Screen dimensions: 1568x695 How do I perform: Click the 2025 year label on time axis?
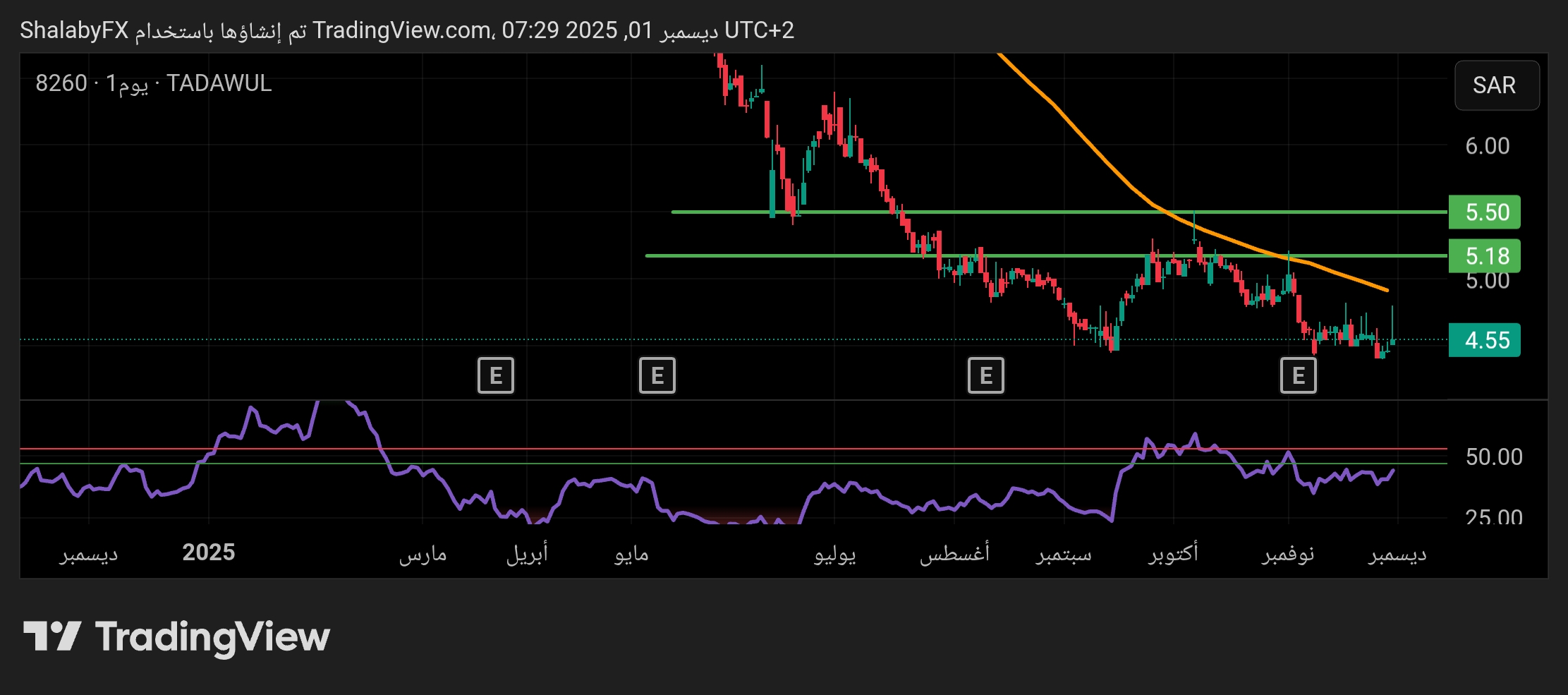[208, 552]
